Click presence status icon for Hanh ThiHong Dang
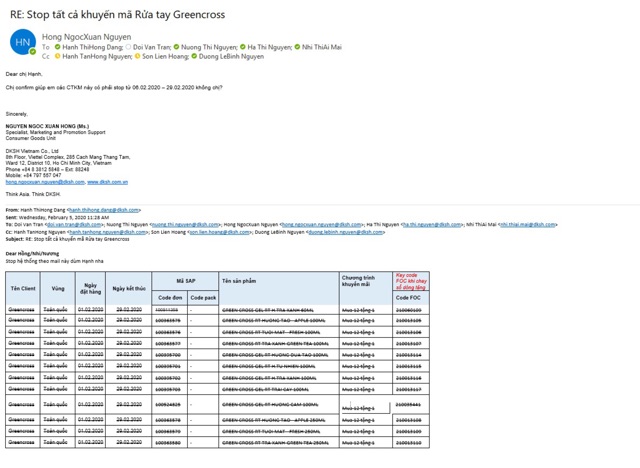The width and height of the screenshot is (640, 468). point(58,47)
